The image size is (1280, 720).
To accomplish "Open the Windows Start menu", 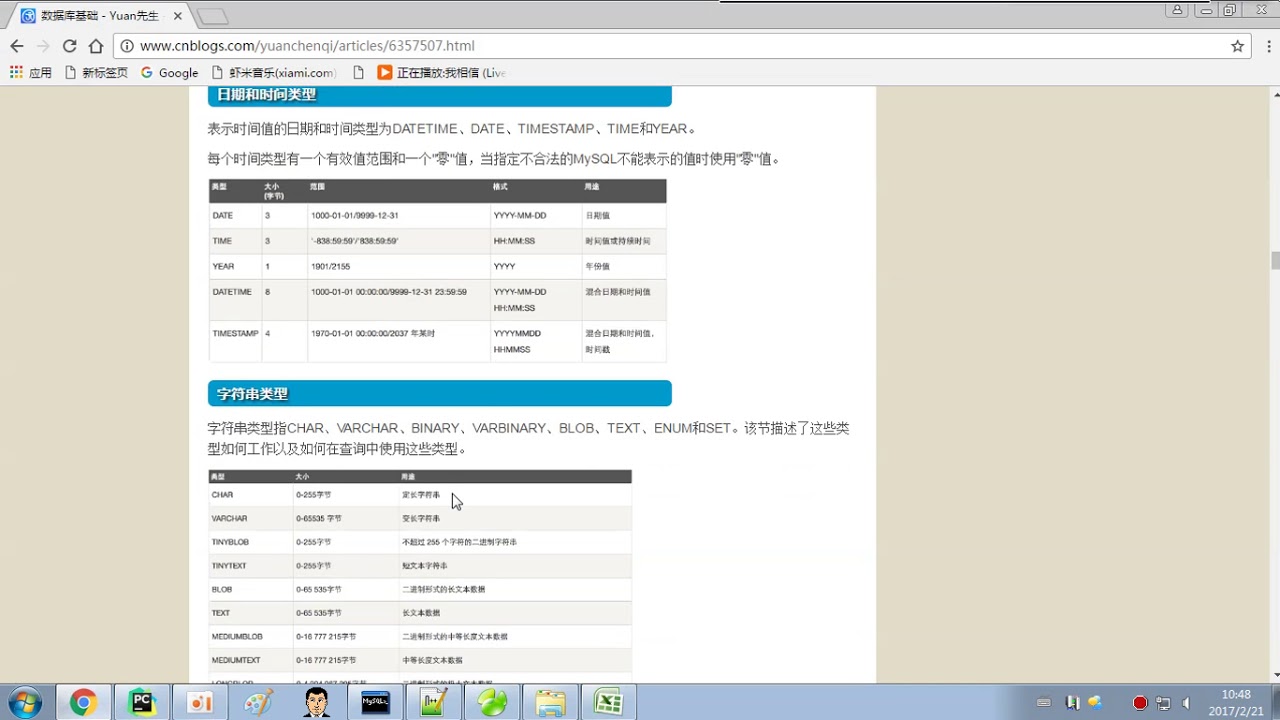I will pyautogui.click(x=24, y=703).
